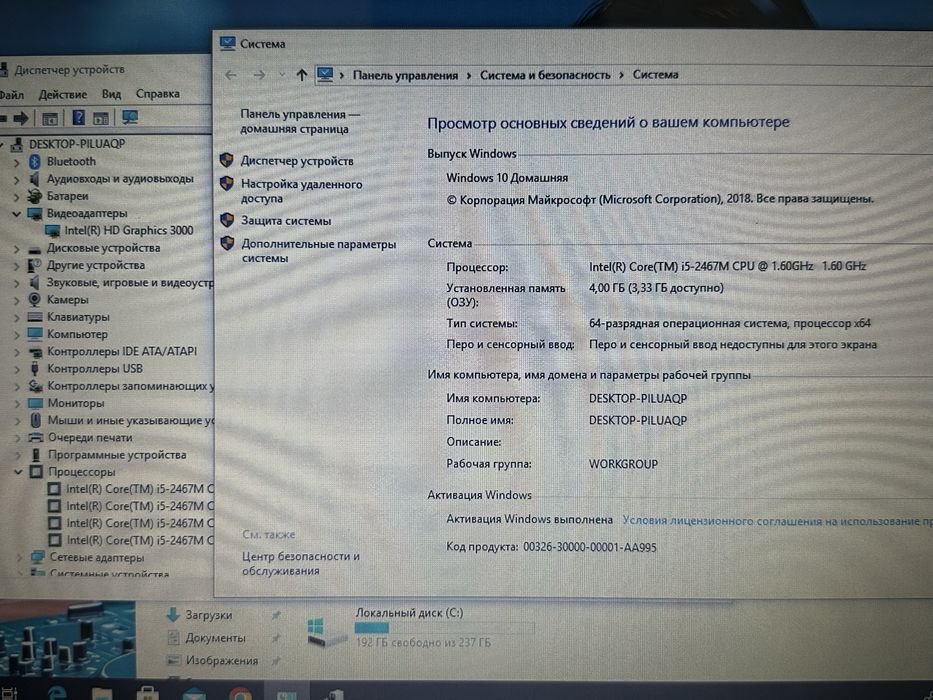Image resolution: width=933 pixels, height=700 pixels.
Task: Open the Диспетчер устройств sidebar link
Action: point(297,161)
